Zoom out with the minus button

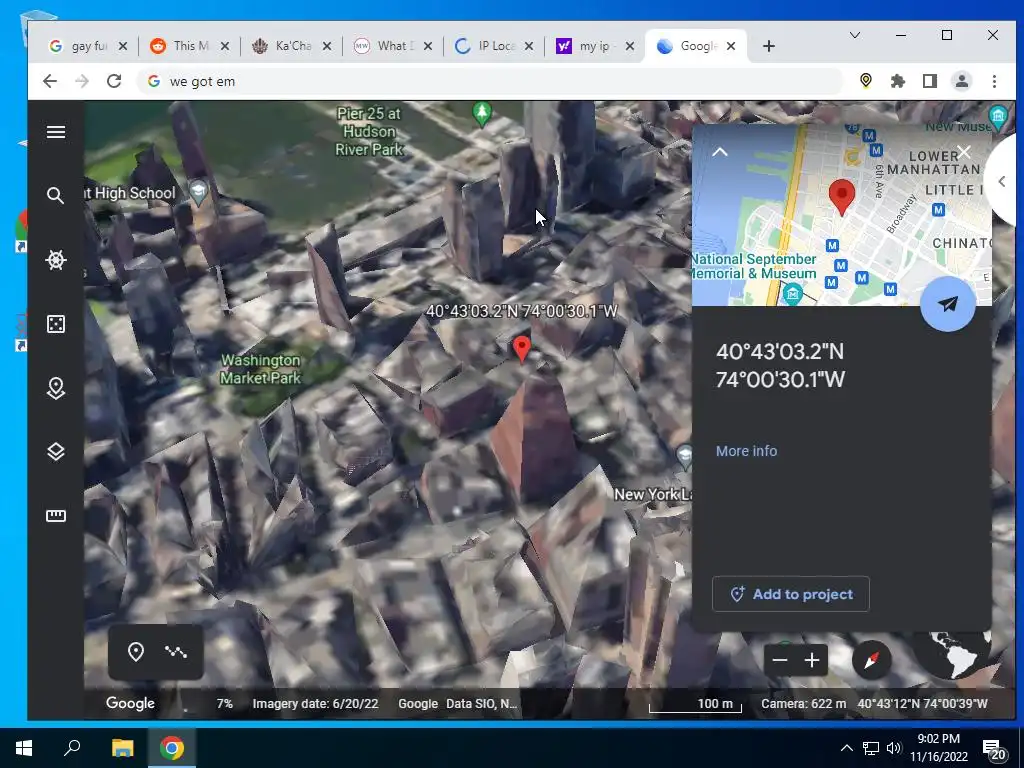click(780, 660)
